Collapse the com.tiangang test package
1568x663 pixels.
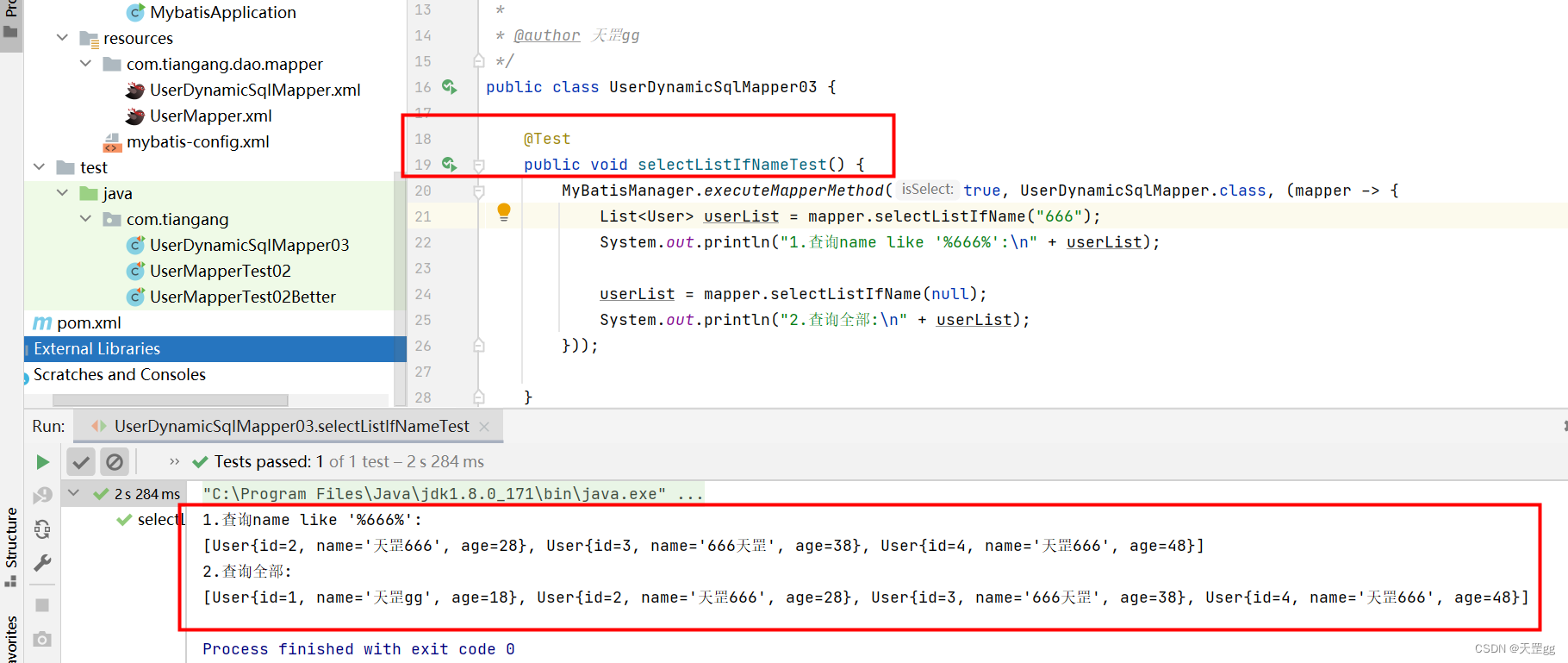(x=85, y=219)
